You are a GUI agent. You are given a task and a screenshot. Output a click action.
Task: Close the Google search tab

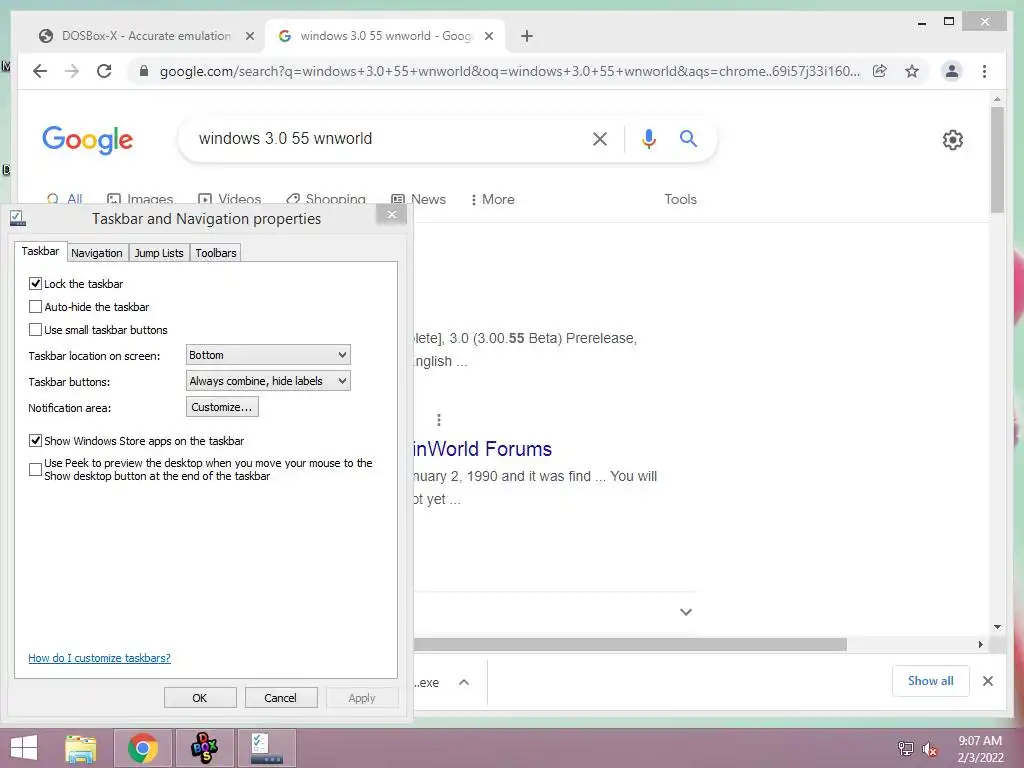488,36
